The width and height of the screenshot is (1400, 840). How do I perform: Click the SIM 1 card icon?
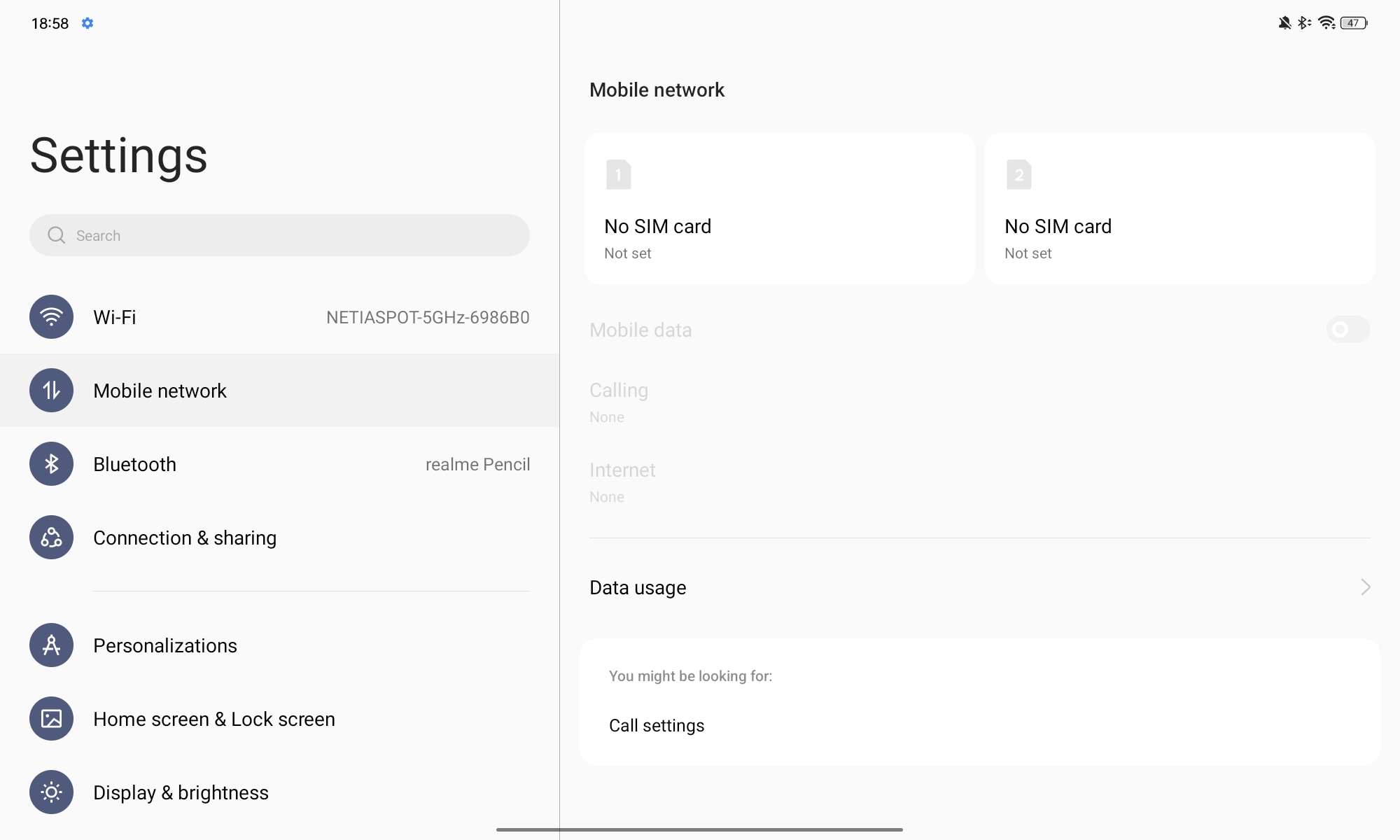click(619, 175)
